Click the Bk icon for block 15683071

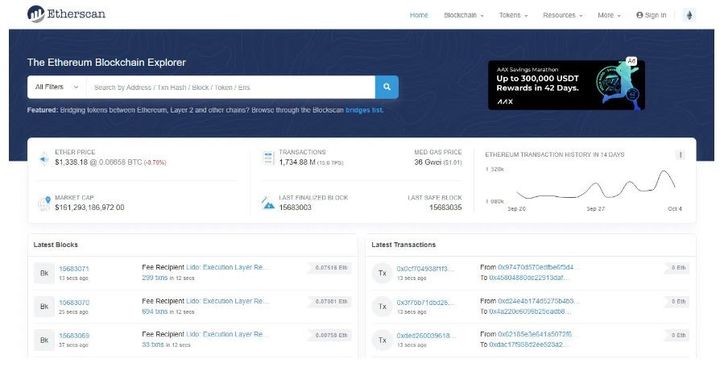click(x=44, y=273)
